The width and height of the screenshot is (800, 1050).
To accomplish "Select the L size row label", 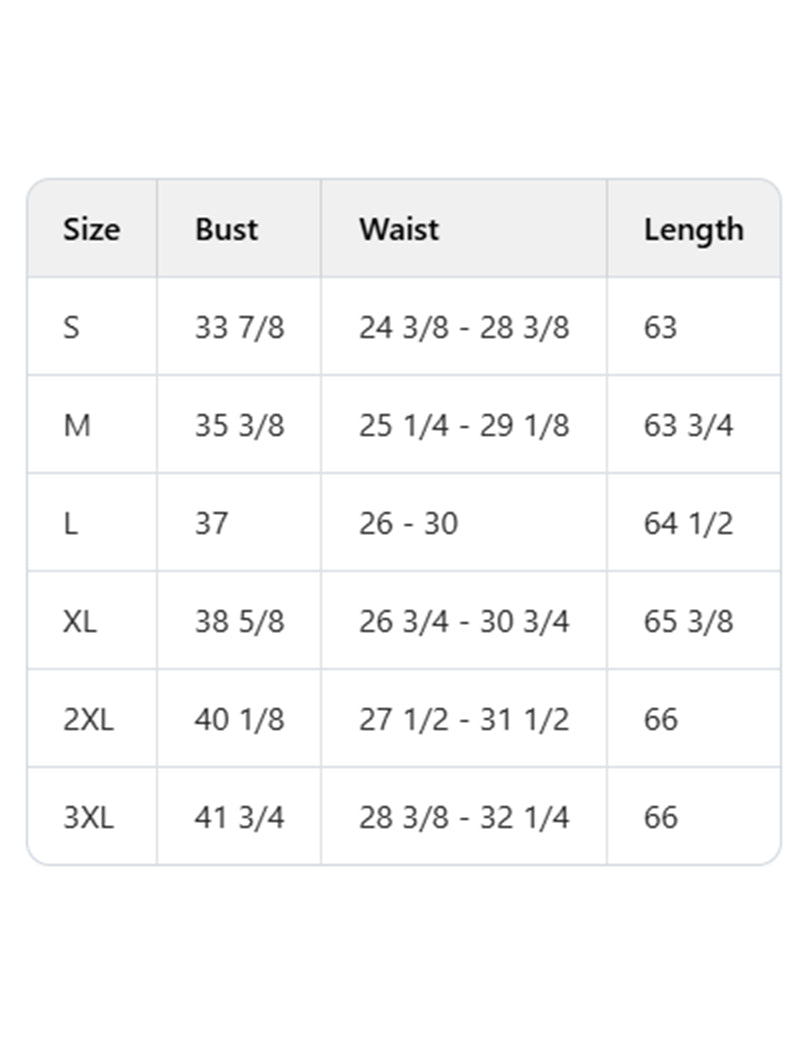I will [x=70, y=523].
